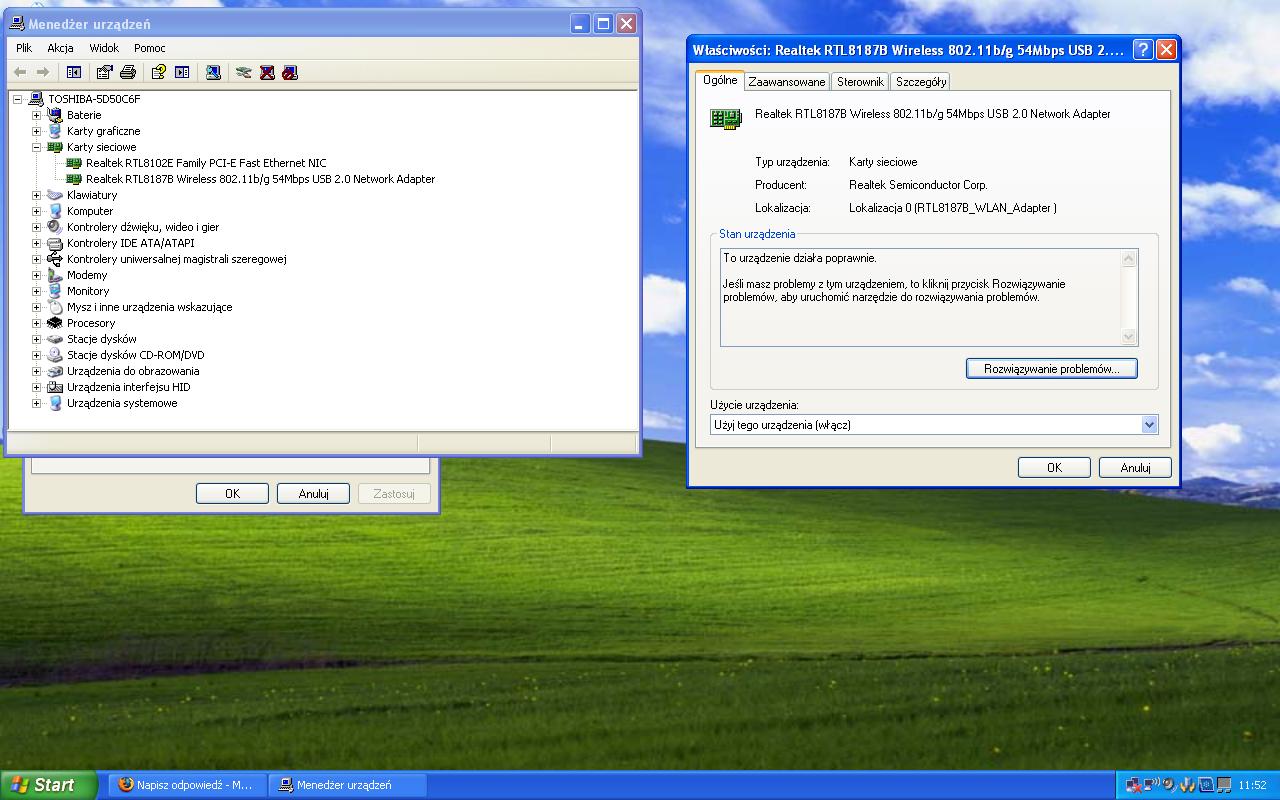Open the Akcja menu
Image resolution: width=1280 pixels, height=800 pixels.
click(x=60, y=48)
